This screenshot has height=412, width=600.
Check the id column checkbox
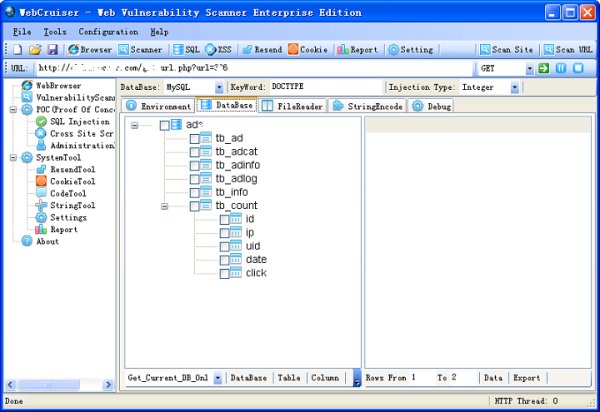[225, 220]
